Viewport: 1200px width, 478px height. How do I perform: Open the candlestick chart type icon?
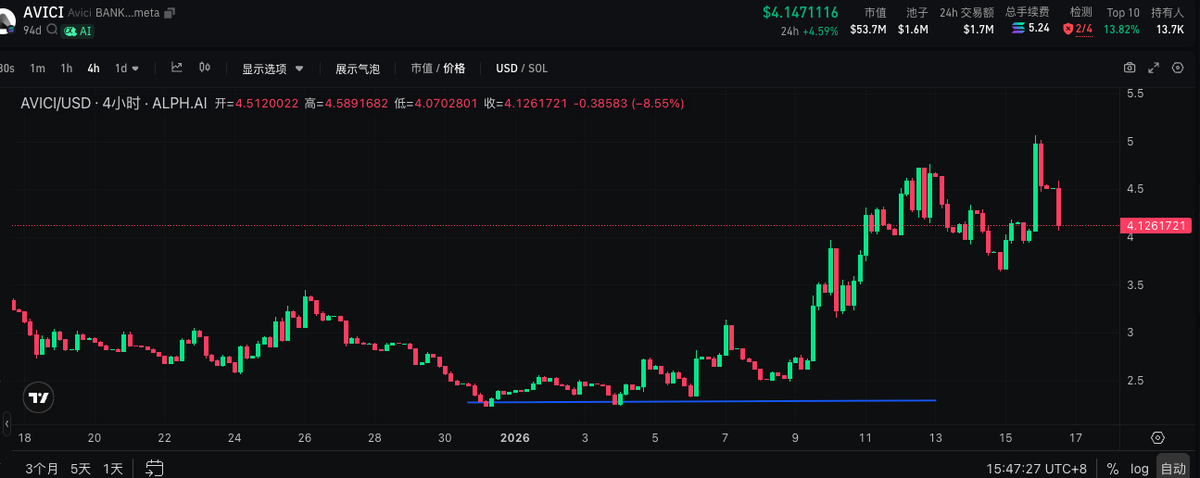click(x=205, y=68)
